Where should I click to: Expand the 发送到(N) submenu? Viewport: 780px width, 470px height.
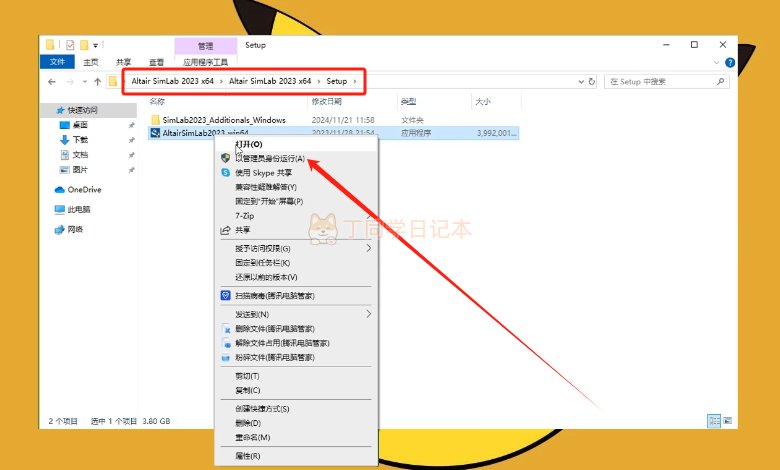coord(252,314)
